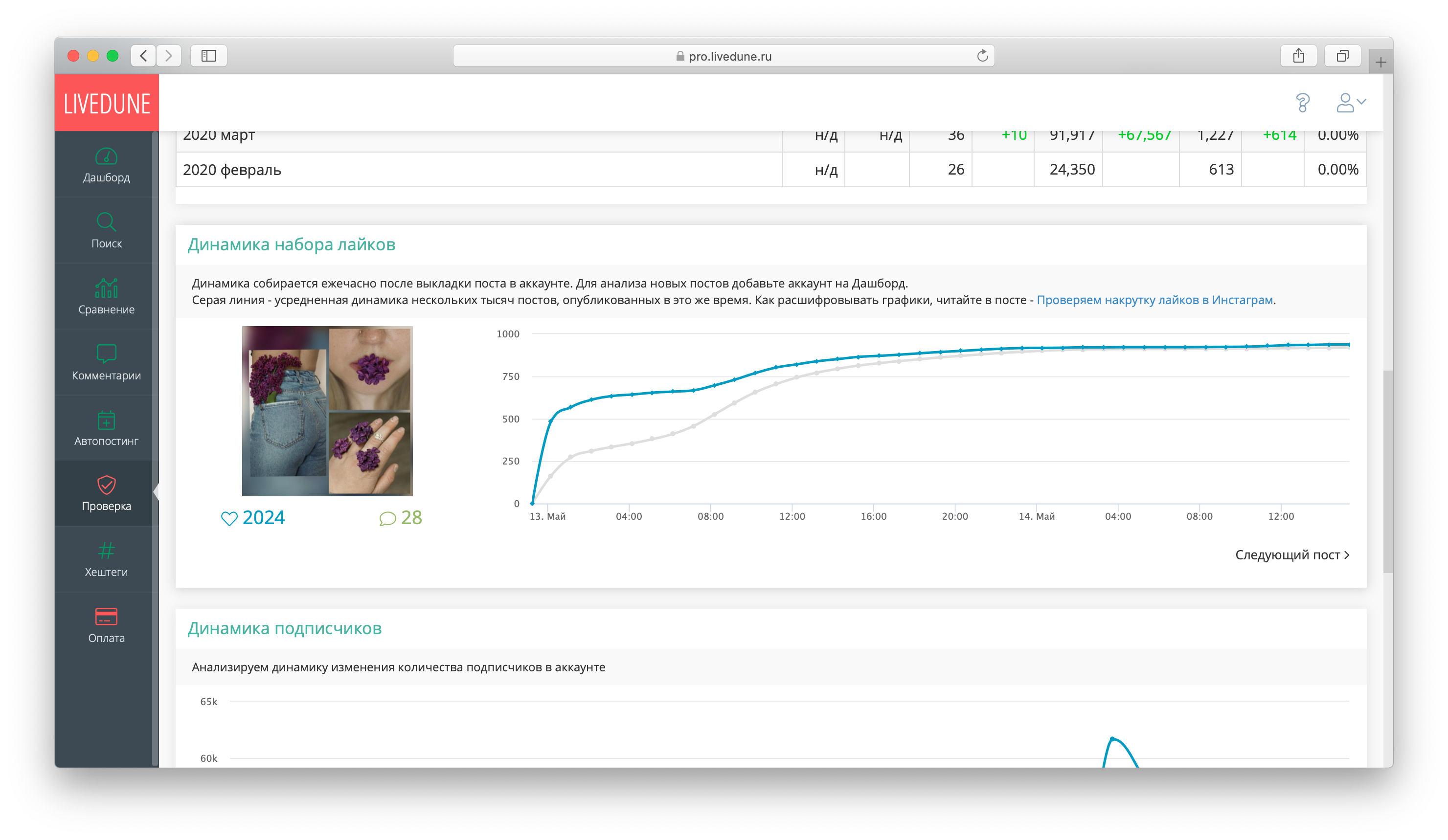Click the post collage thumbnail
This screenshot has width=1448, height=840.
click(327, 411)
